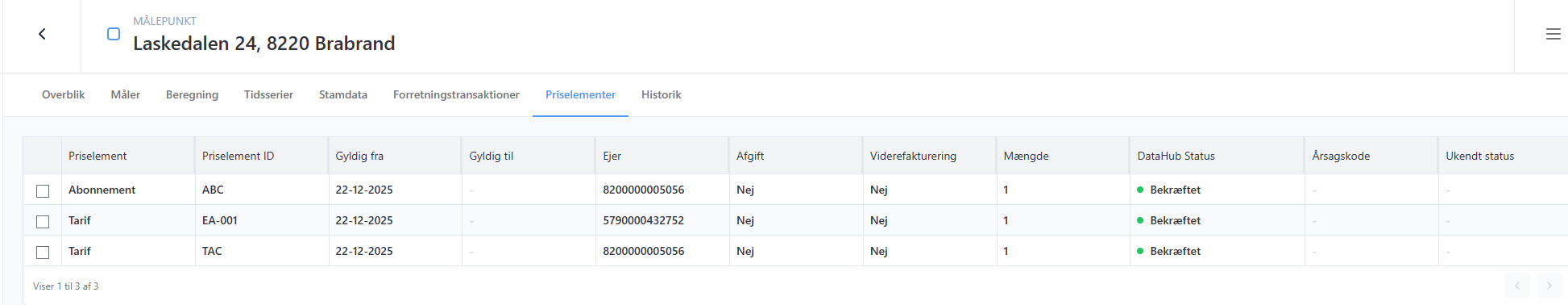The width and height of the screenshot is (1568, 305).
Task: Open the Forretningstransaktioner tab
Action: 456,94
